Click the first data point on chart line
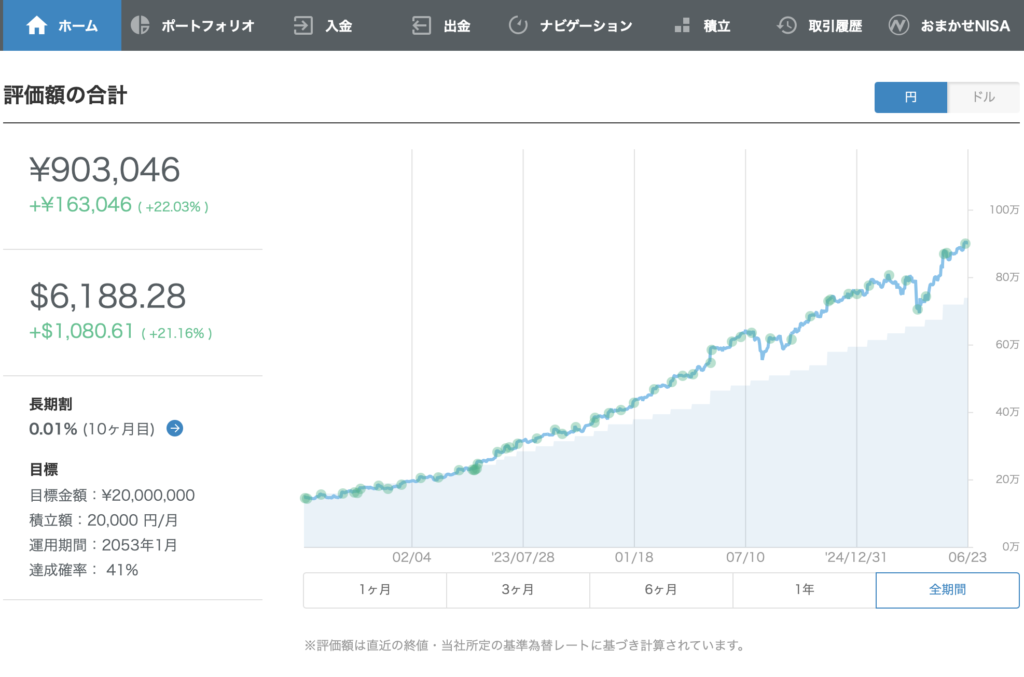Image resolution: width=1024 pixels, height=677 pixels. (x=306, y=498)
